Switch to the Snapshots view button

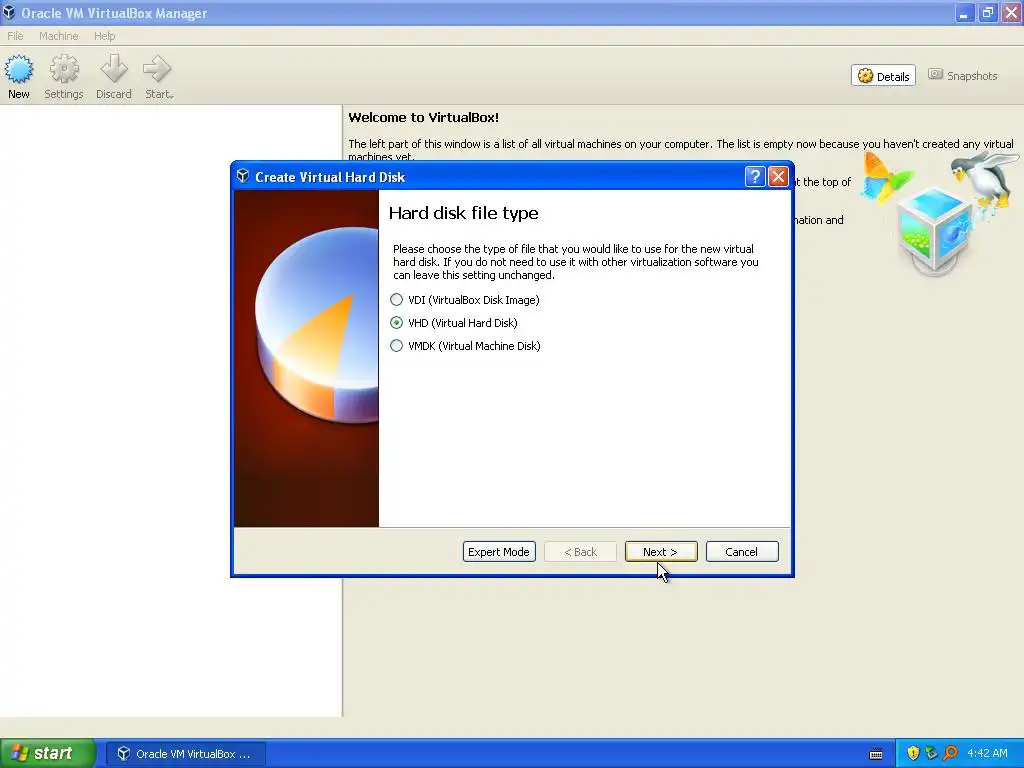[x=963, y=76]
